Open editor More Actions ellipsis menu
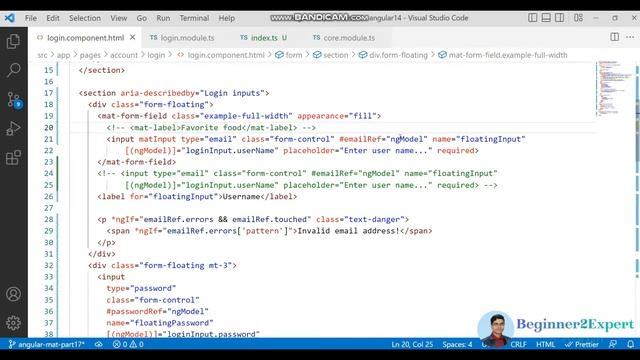This screenshot has height=360, width=640. click(630, 37)
